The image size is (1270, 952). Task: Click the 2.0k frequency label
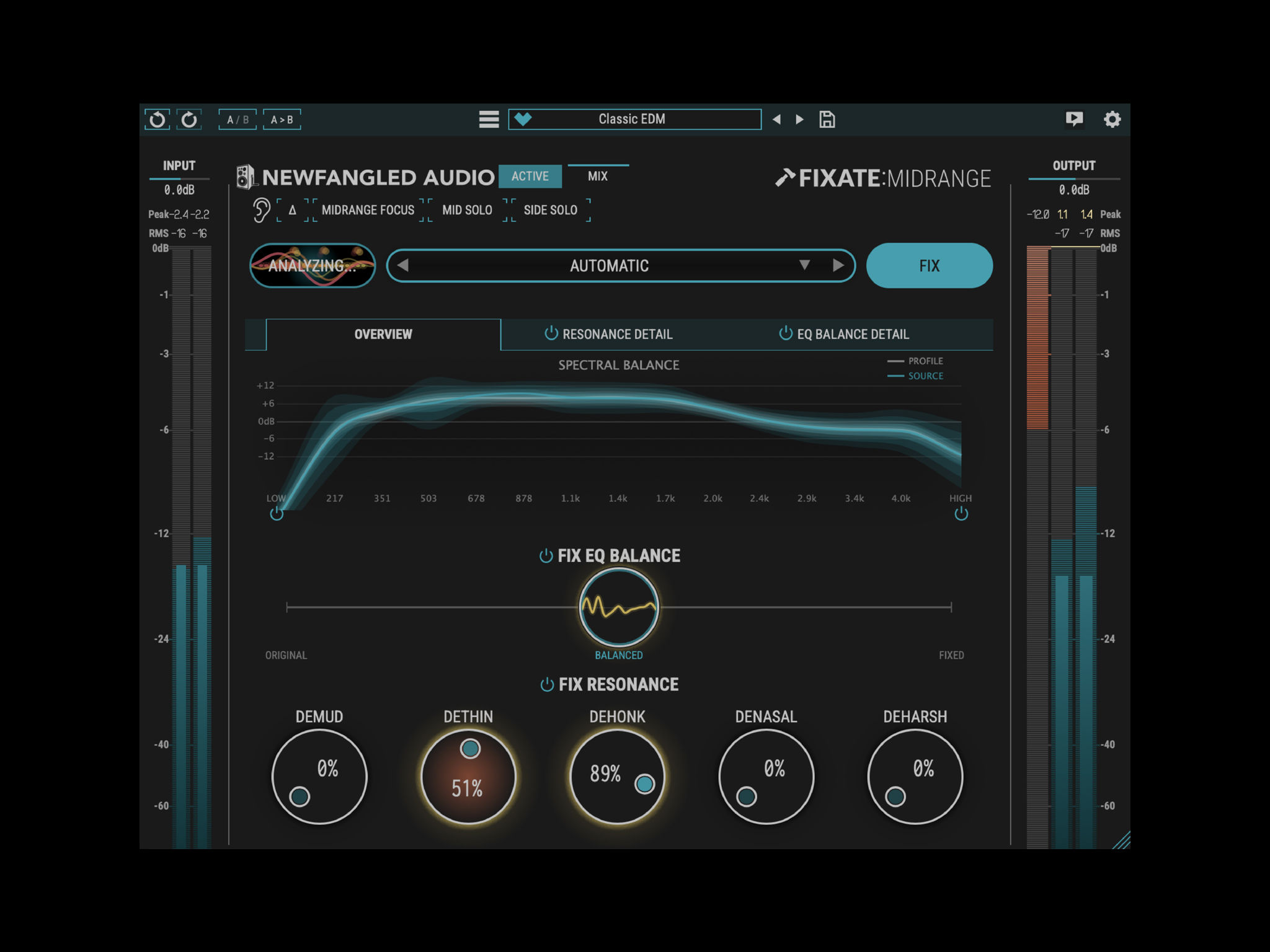click(713, 498)
